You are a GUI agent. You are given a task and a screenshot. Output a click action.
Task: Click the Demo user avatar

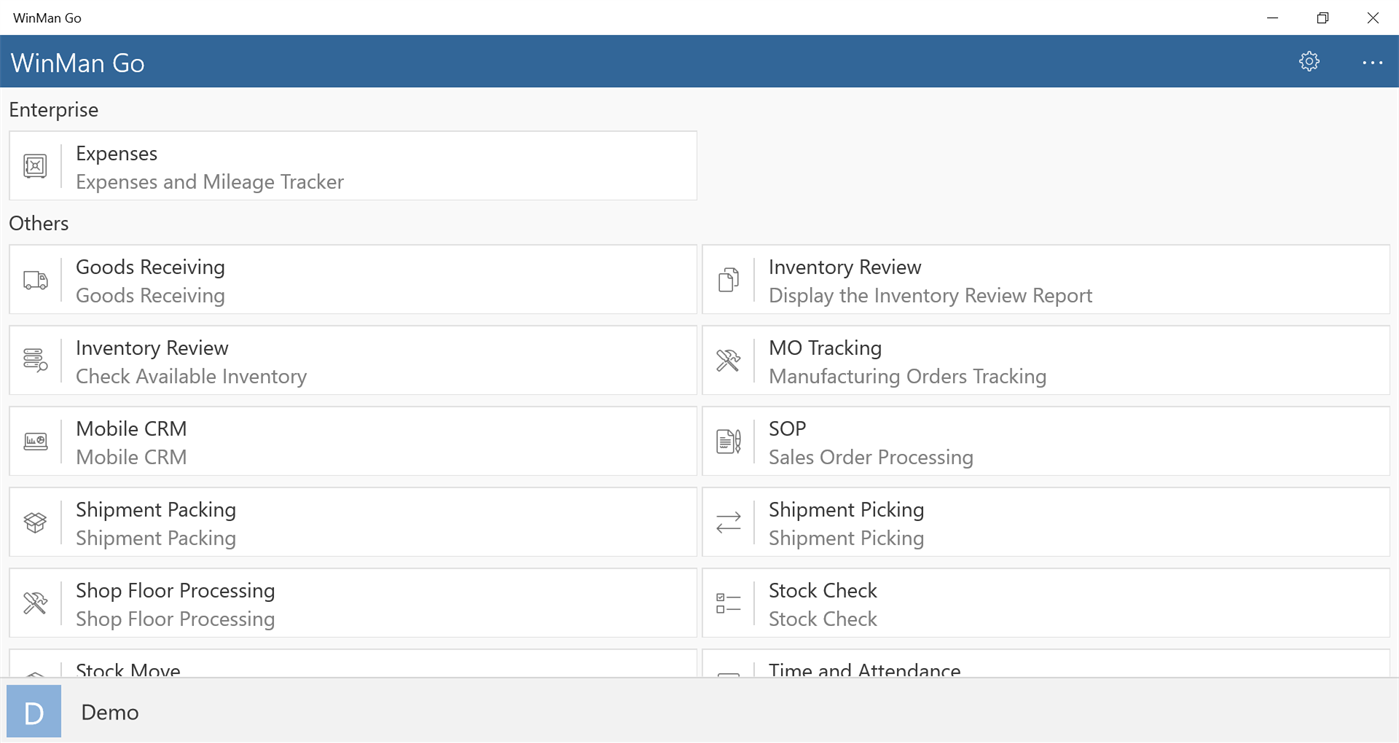[x=34, y=712]
